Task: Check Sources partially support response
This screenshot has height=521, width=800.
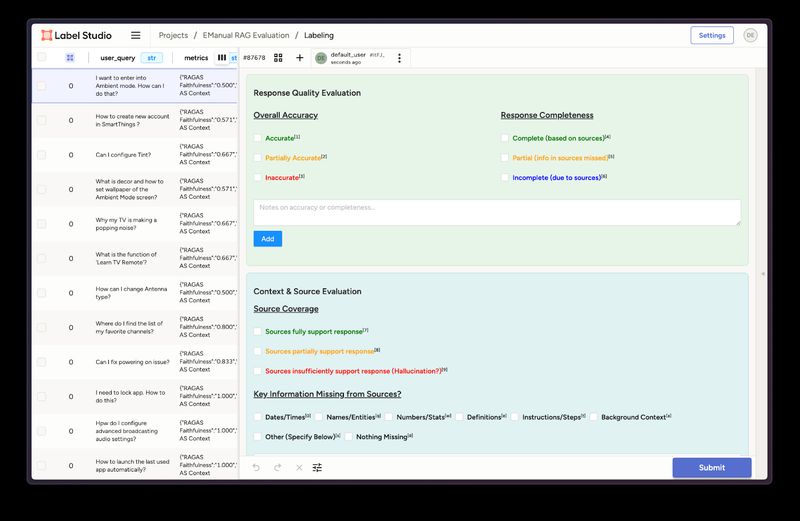Action: [x=258, y=351]
